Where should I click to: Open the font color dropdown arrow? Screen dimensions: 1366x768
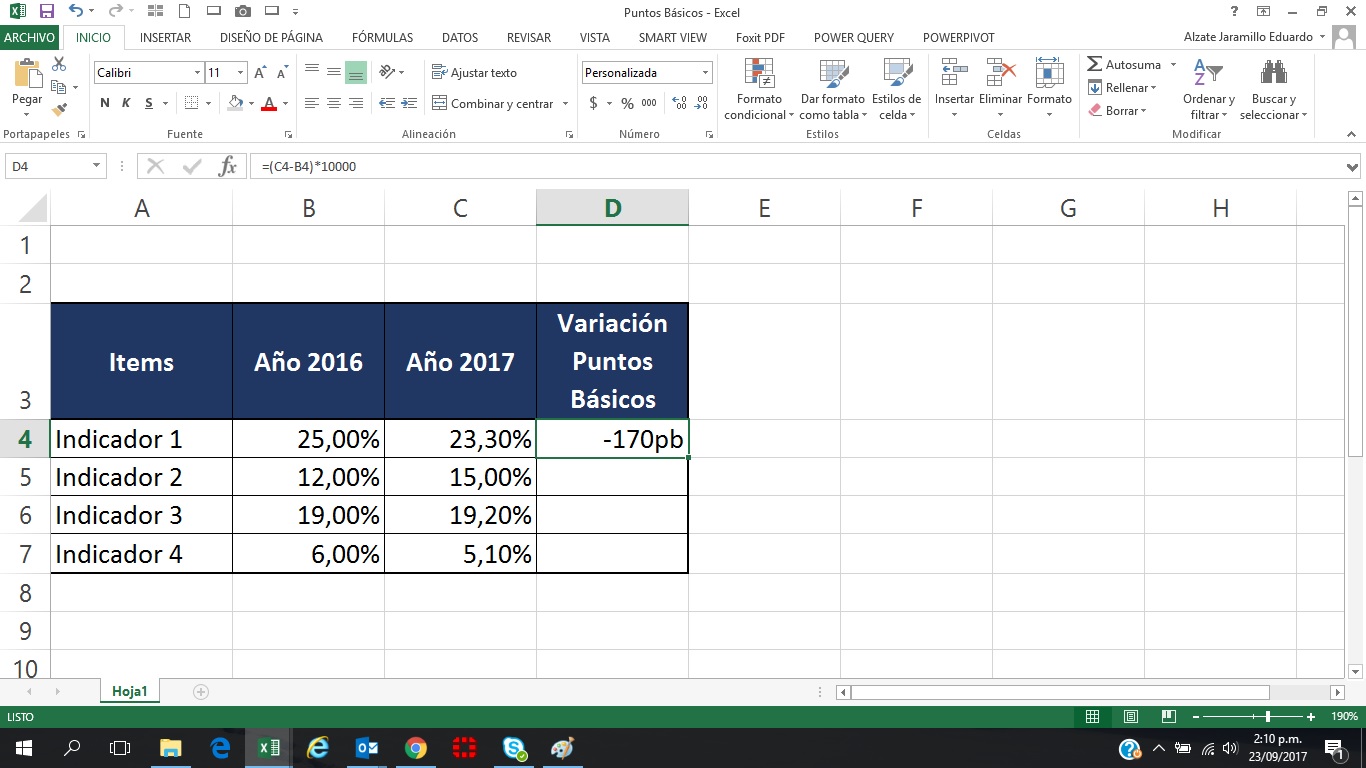(283, 104)
